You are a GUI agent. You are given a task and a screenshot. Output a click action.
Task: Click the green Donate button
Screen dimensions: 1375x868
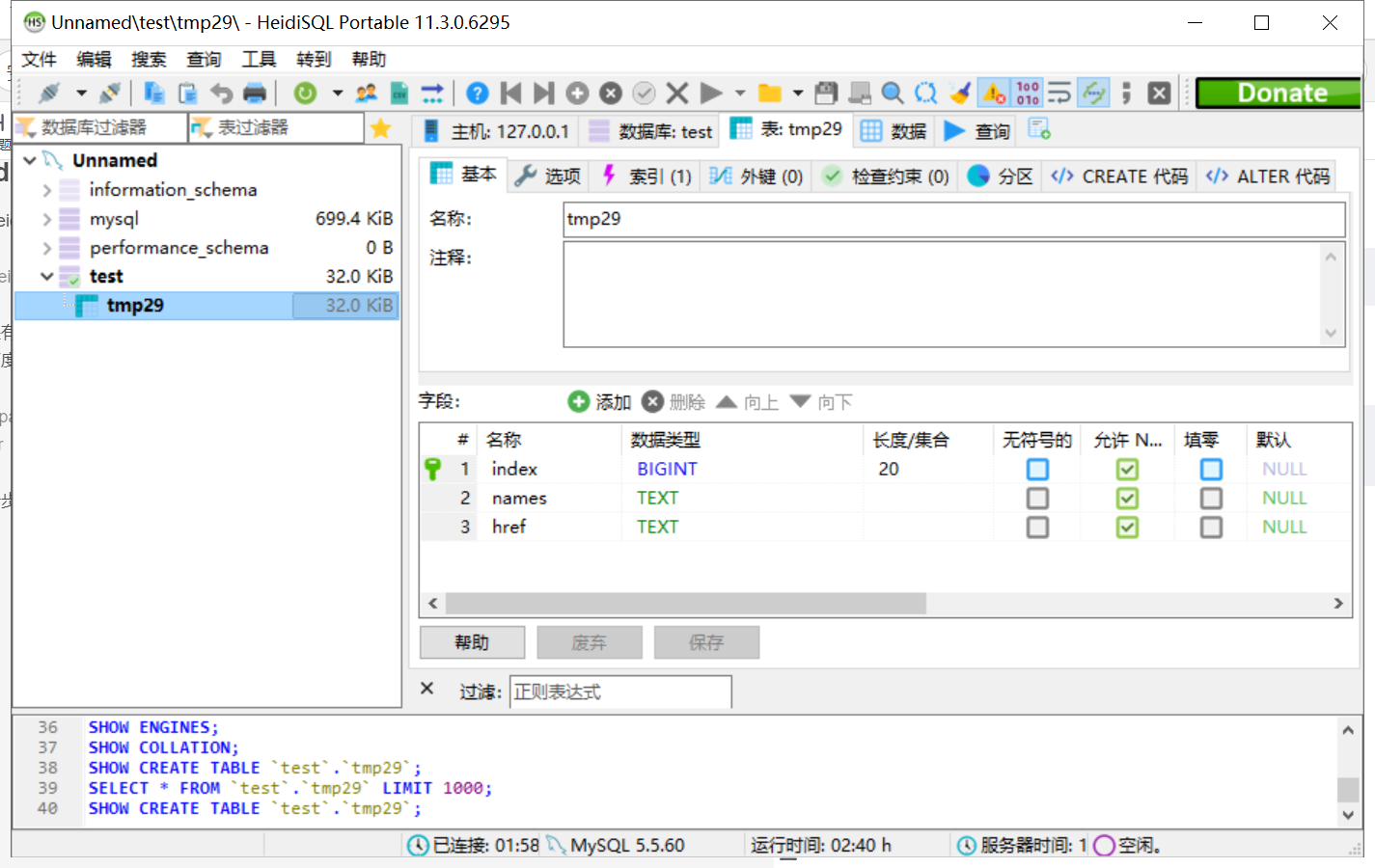[x=1279, y=93]
